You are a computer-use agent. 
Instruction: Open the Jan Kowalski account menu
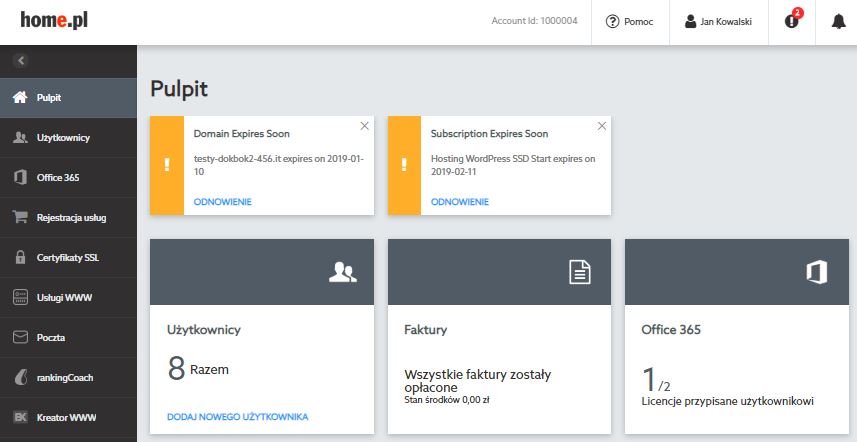719,22
